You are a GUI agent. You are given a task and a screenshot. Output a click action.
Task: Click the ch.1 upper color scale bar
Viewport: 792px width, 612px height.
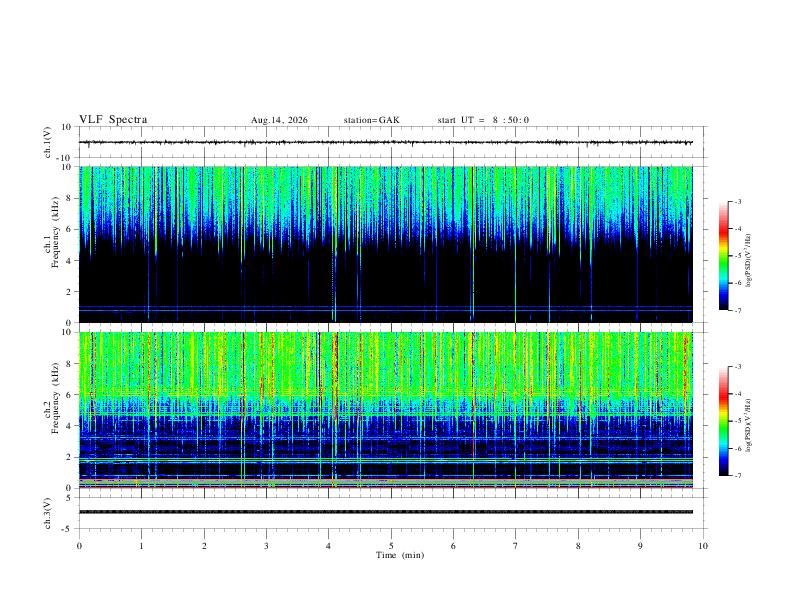tap(723, 256)
